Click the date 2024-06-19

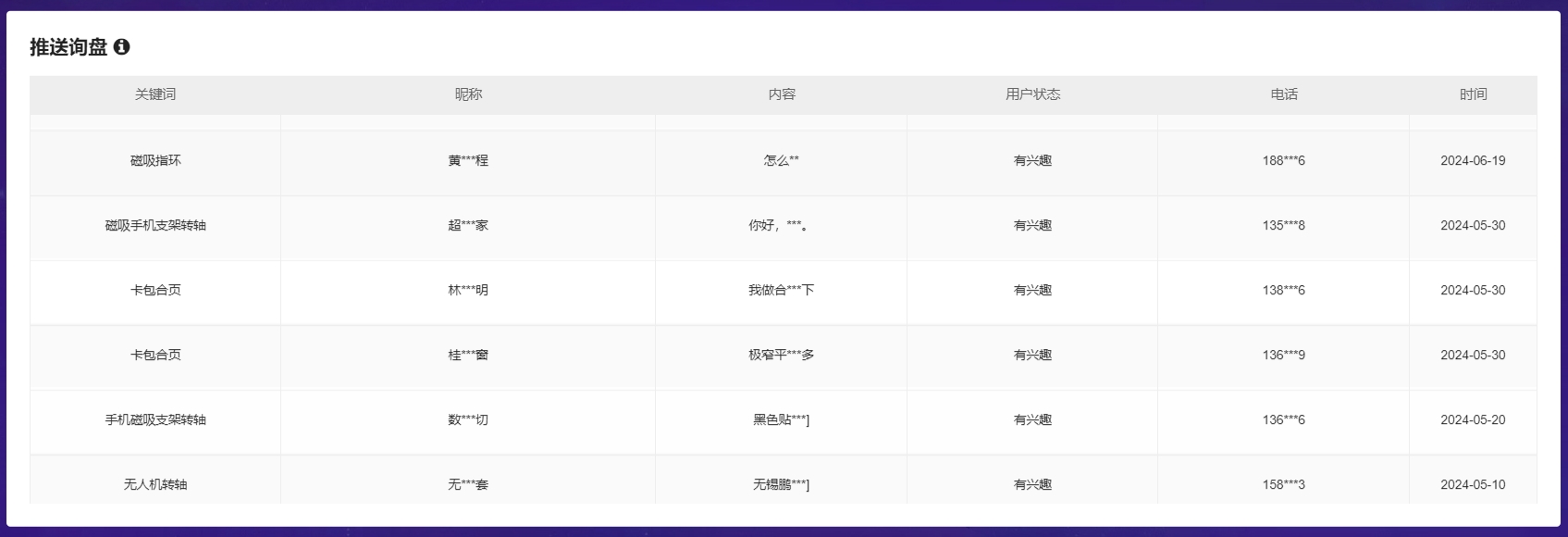(x=1473, y=161)
